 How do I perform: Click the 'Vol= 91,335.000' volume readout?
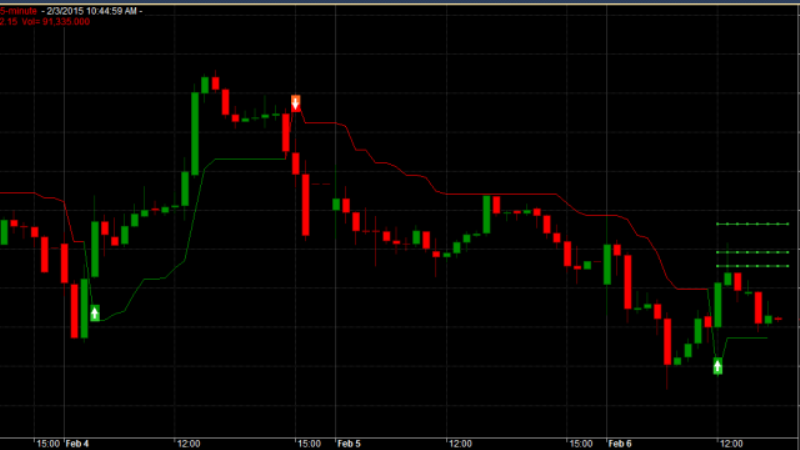coord(56,21)
